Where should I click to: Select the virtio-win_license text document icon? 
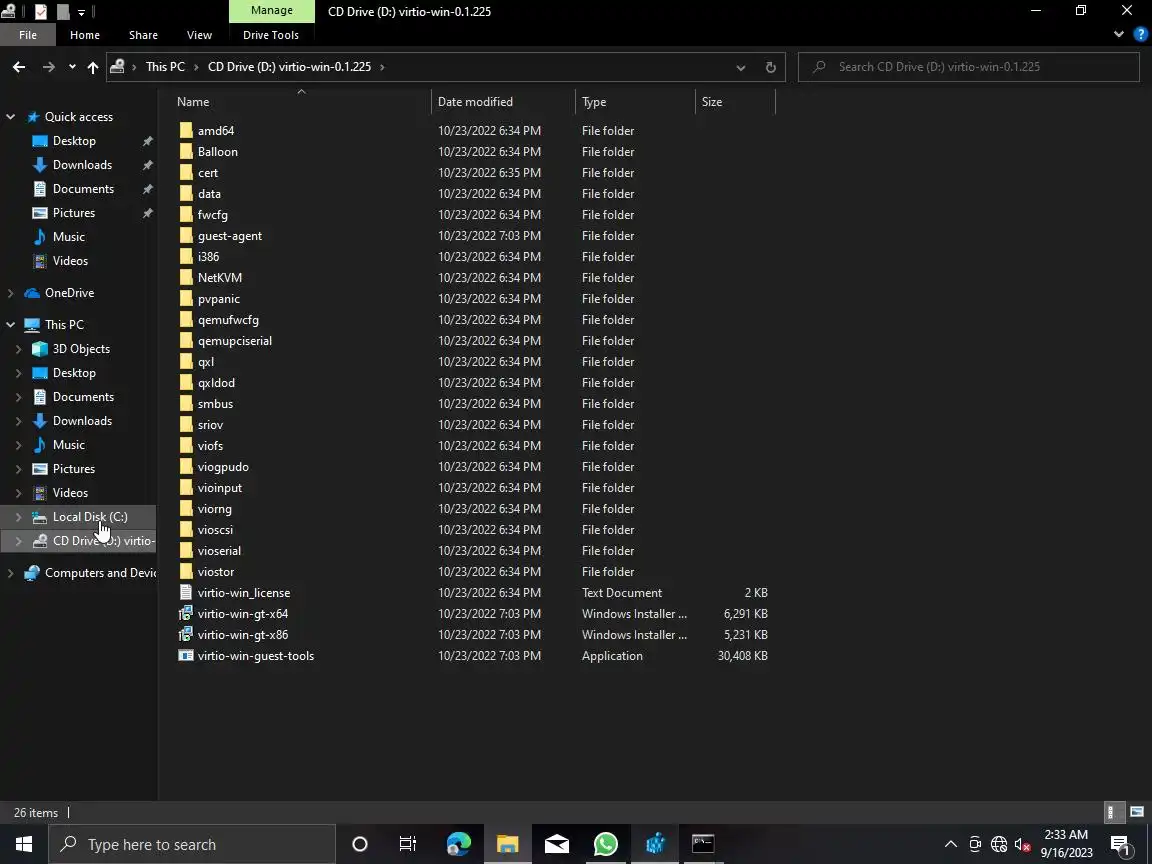(186, 592)
